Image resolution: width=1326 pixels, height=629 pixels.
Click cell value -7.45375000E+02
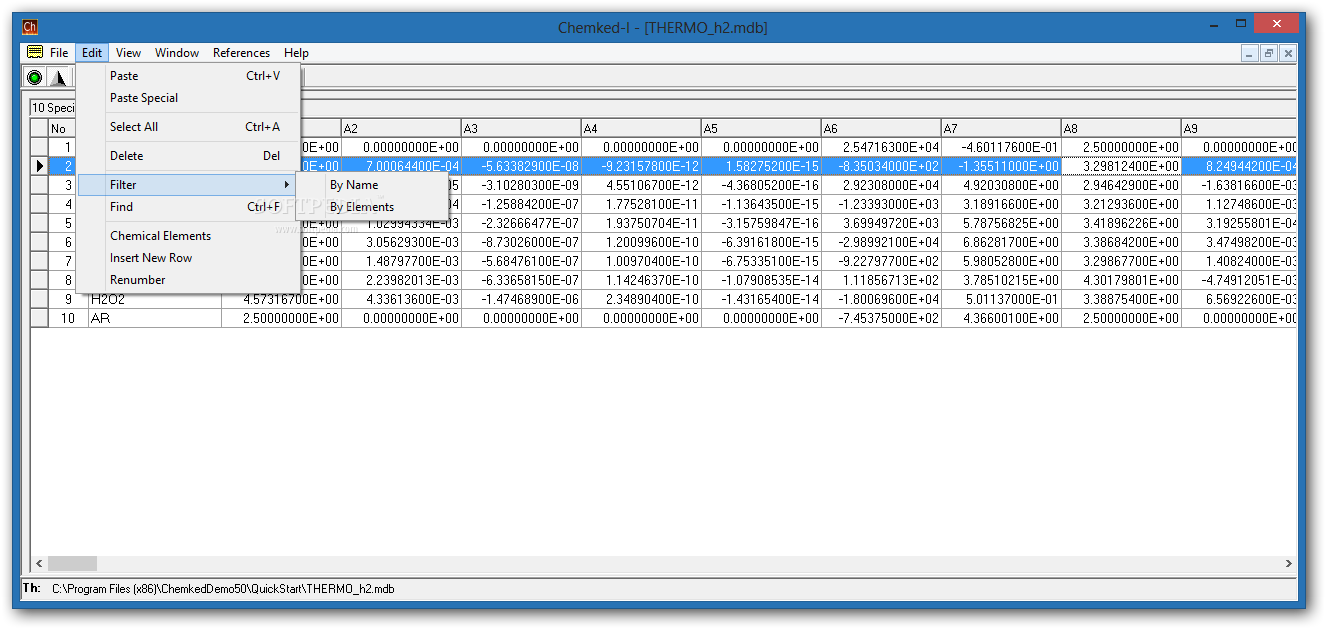[x=881, y=318]
